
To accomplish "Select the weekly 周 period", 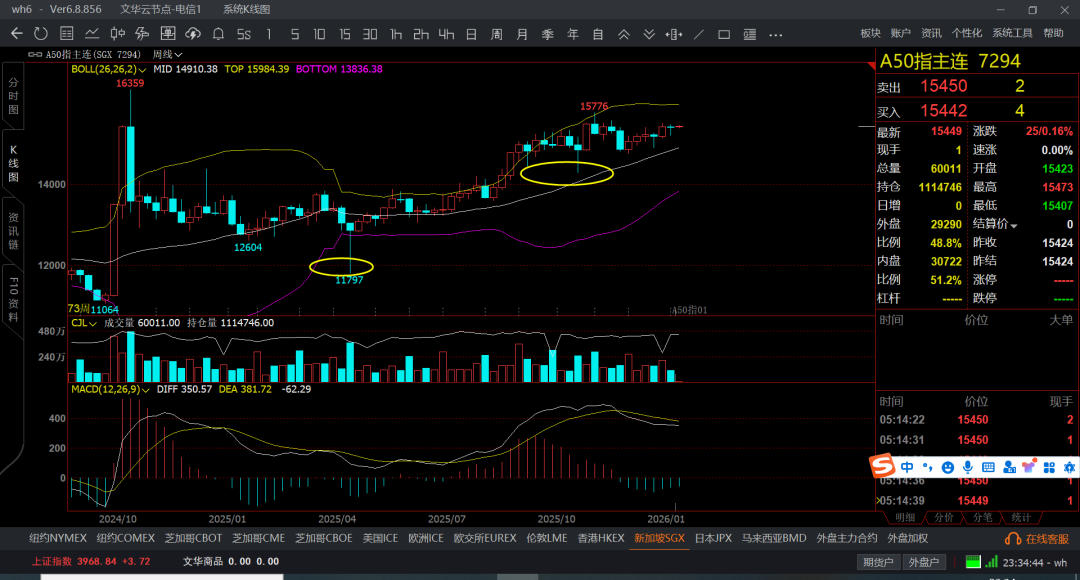I will (497, 34).
